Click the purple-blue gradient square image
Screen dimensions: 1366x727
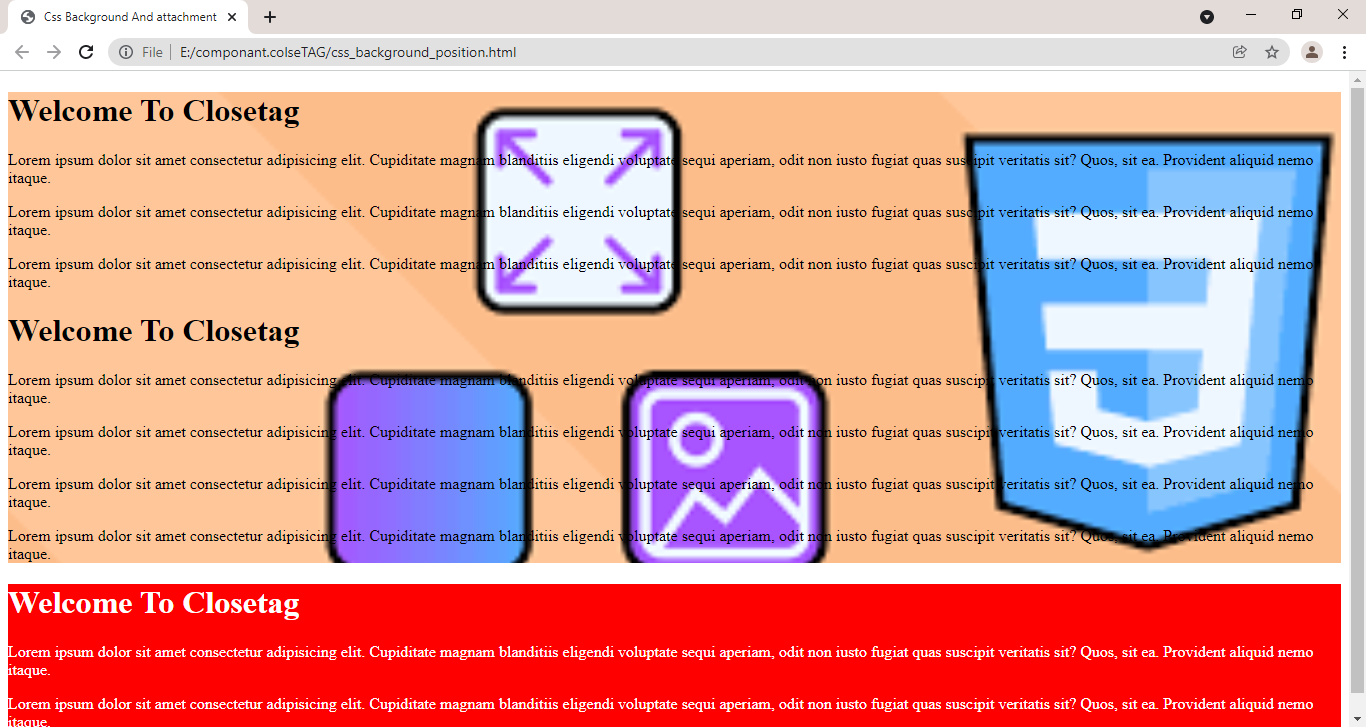click(x=429, y=467)
